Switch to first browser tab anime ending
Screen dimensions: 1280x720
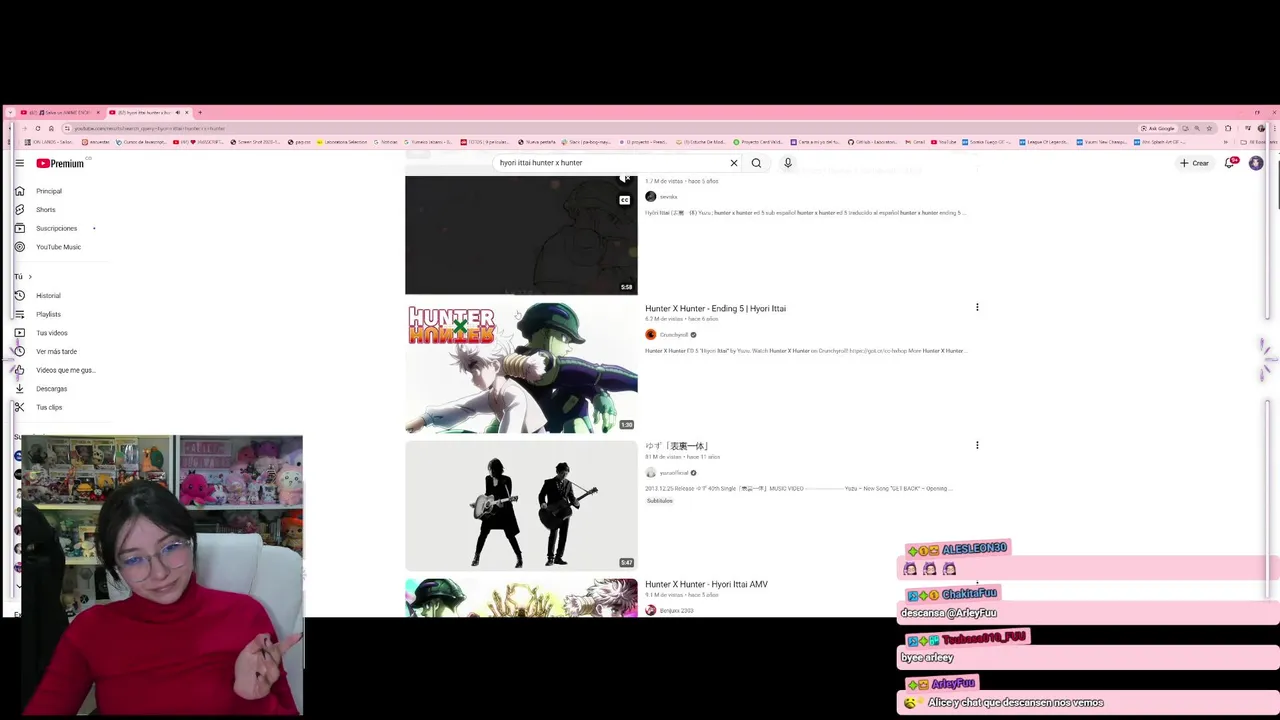point(62,112)
